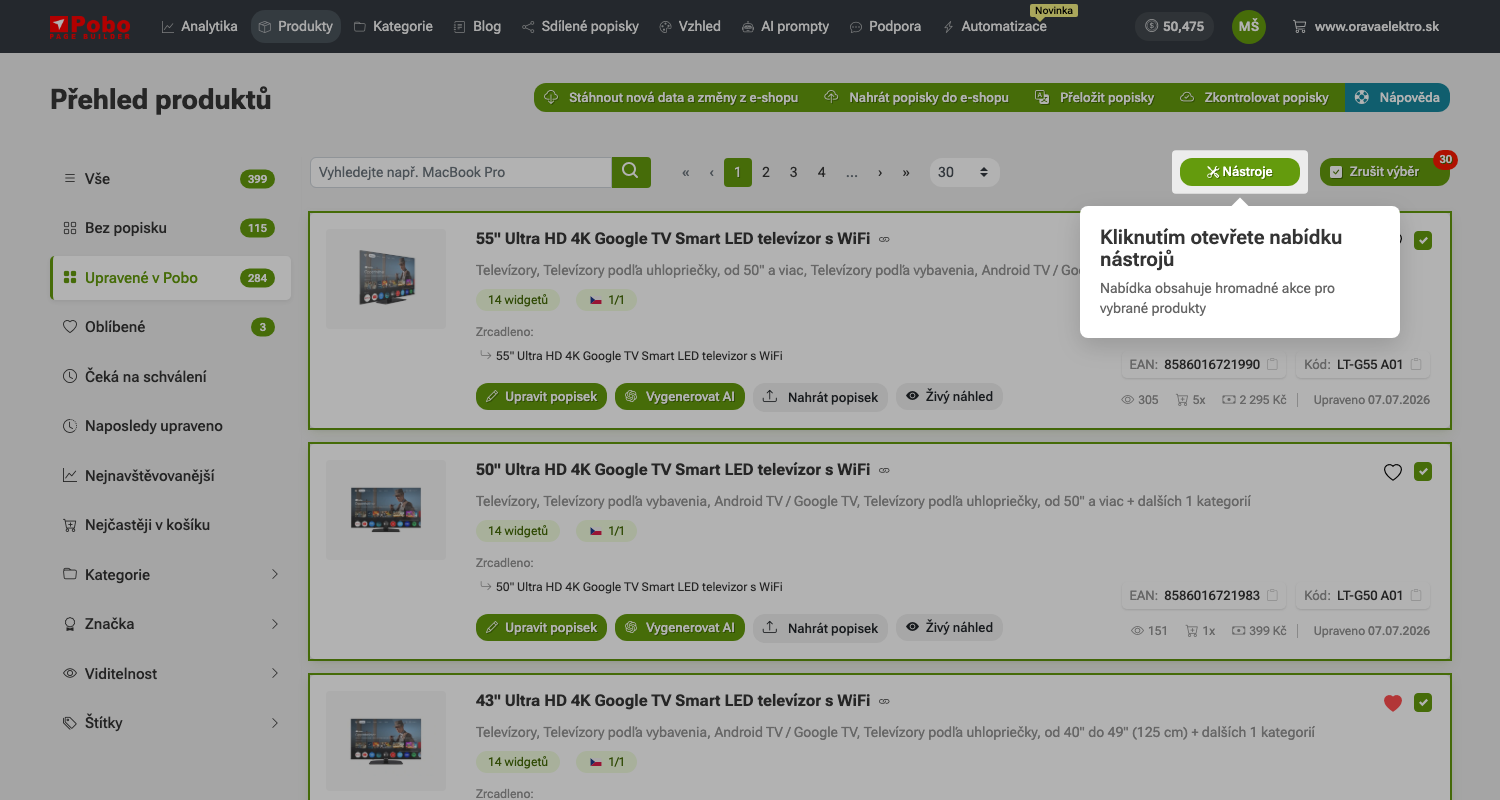Open Živý náhled for the 55" TV
This screenshot has height=800, width=1500.
pyautogui.click(x=949, y=397)
